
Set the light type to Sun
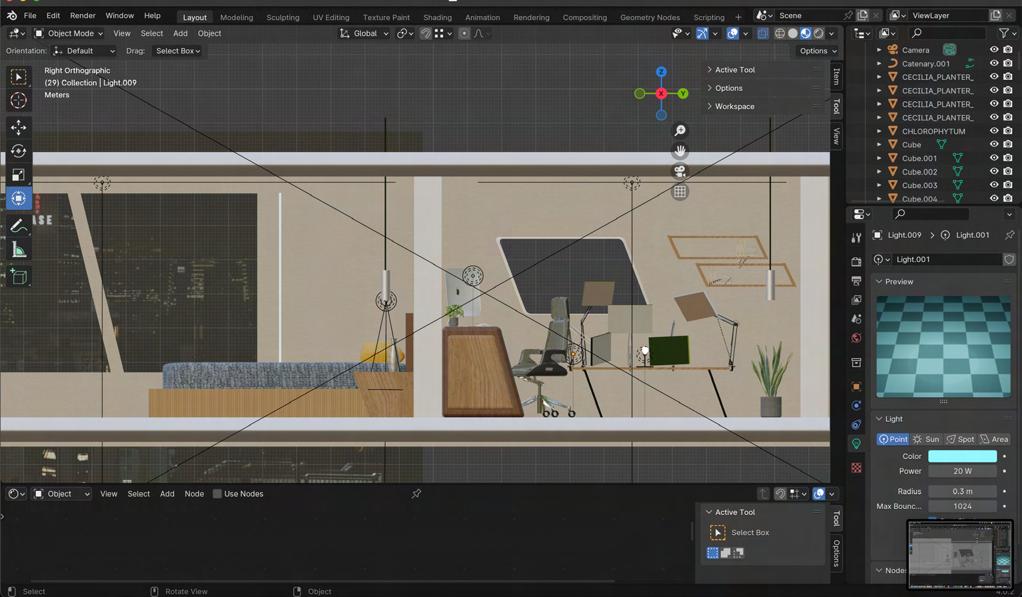pos(926,439)
